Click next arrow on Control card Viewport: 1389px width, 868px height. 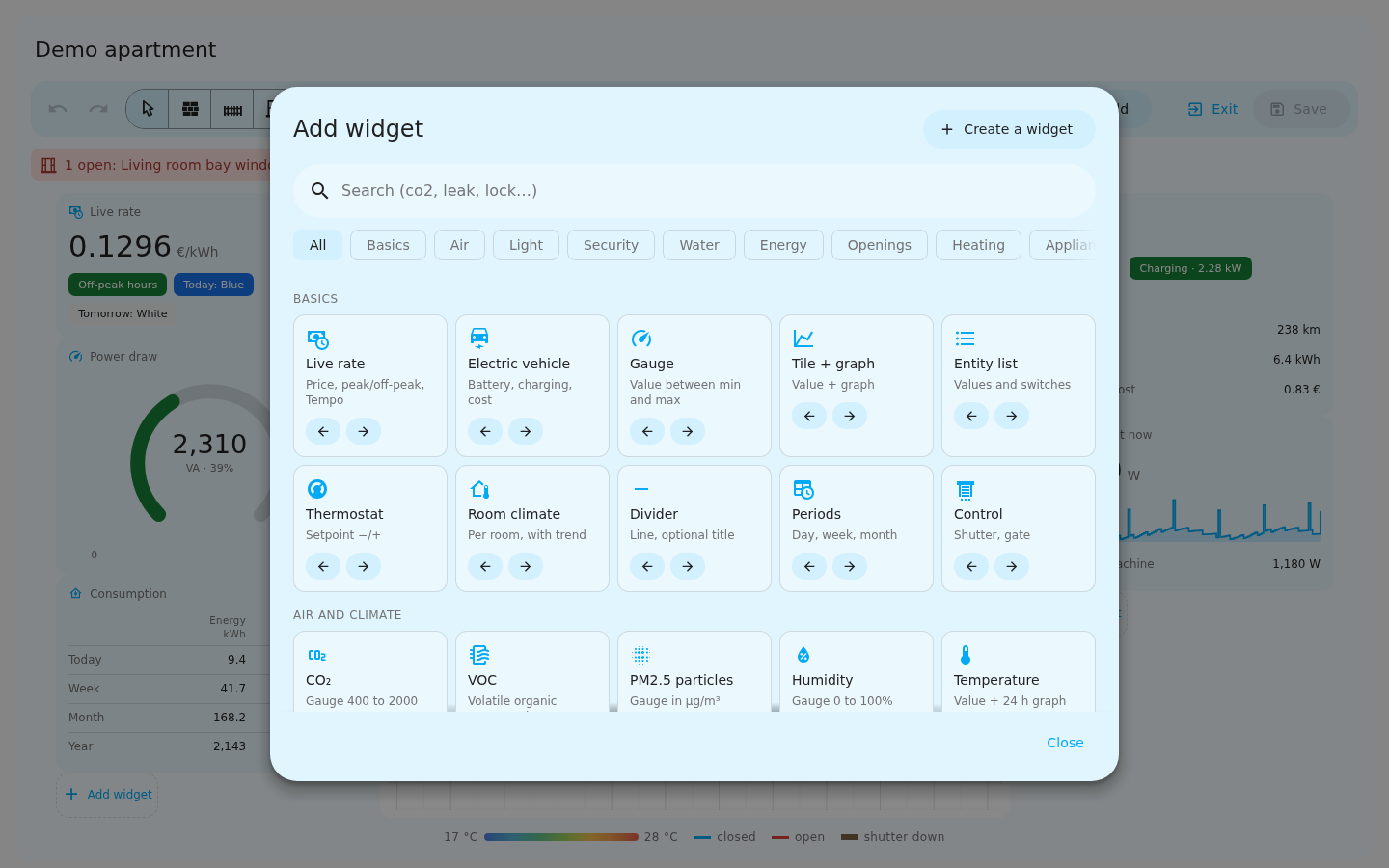point(1012,566)
